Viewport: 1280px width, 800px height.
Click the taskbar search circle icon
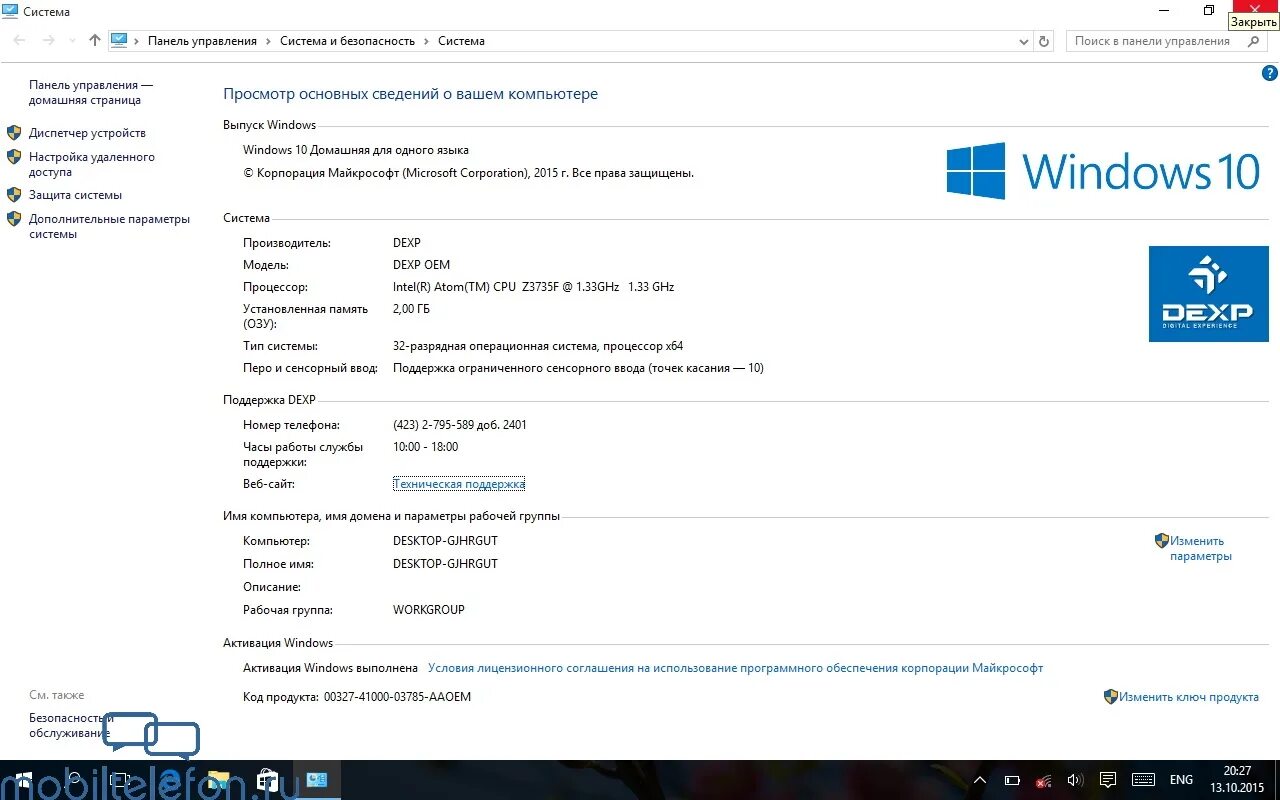coord(73,778)
